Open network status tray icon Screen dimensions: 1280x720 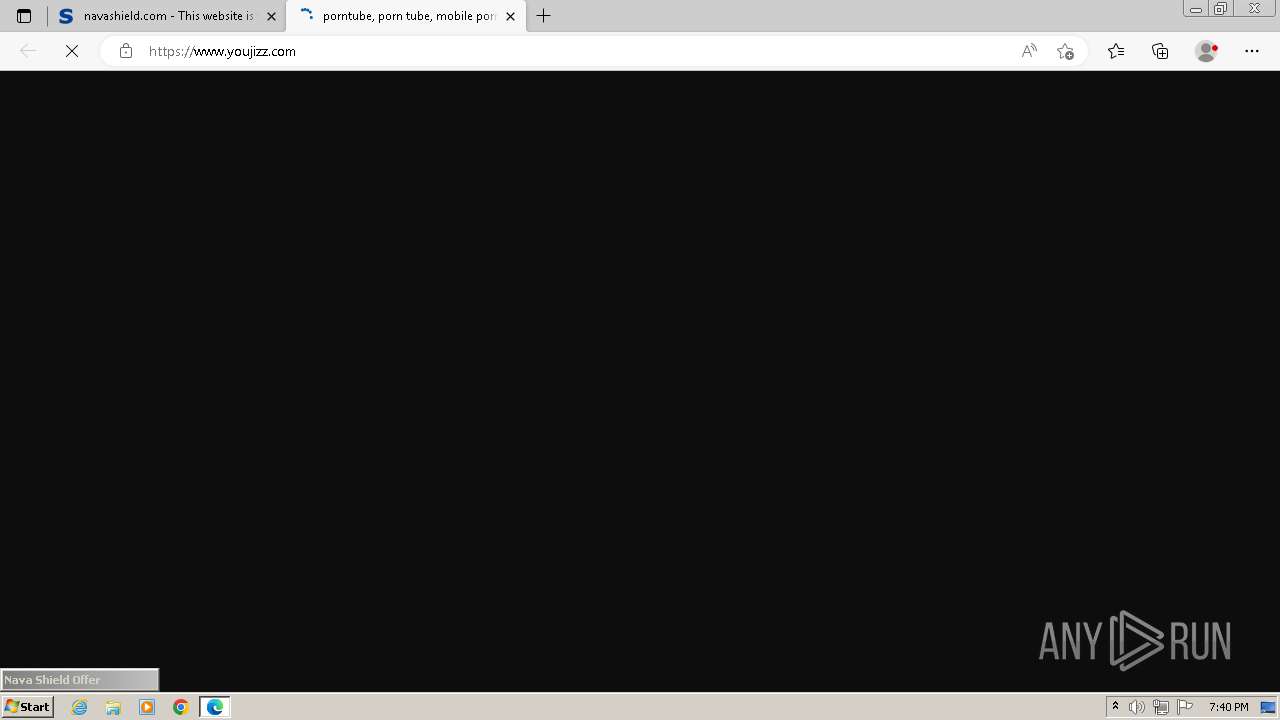[1161, 707]
